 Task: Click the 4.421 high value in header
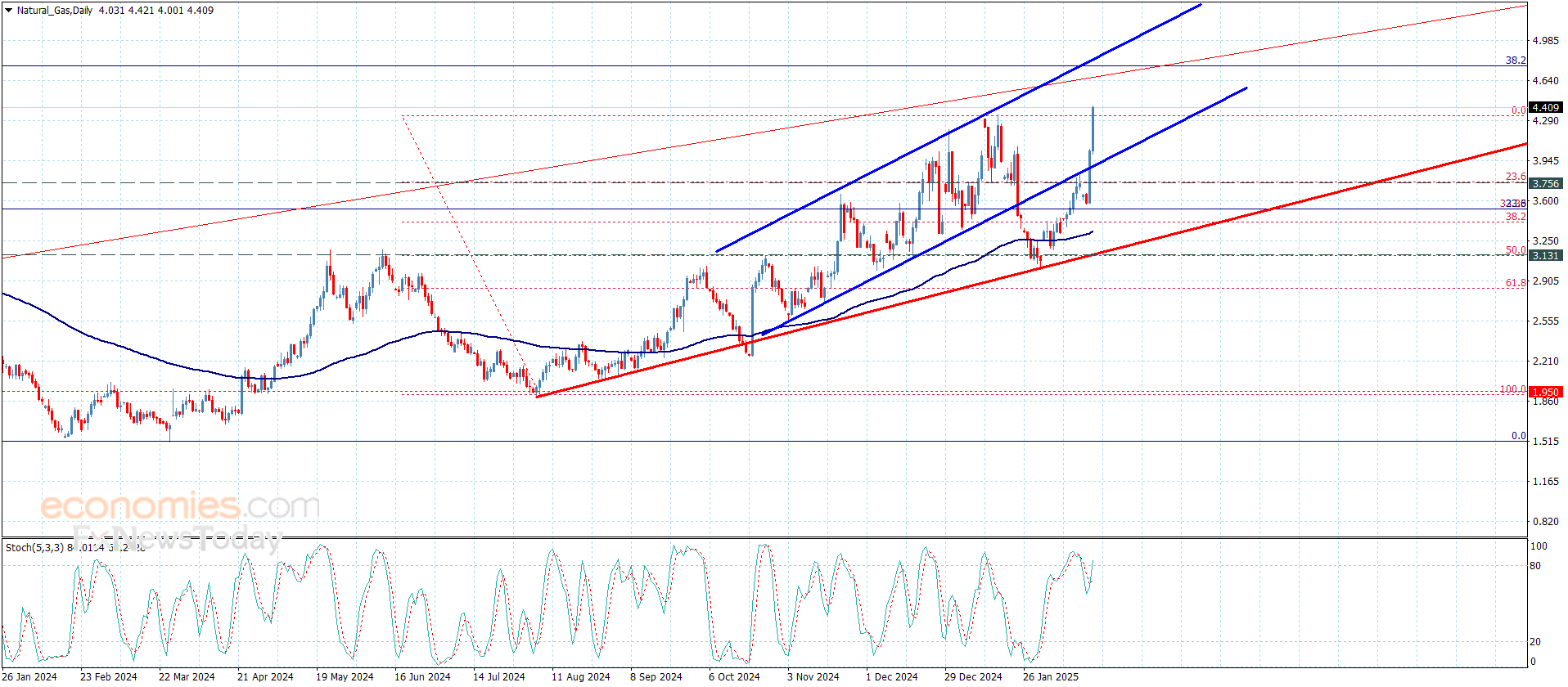[141, 11]
